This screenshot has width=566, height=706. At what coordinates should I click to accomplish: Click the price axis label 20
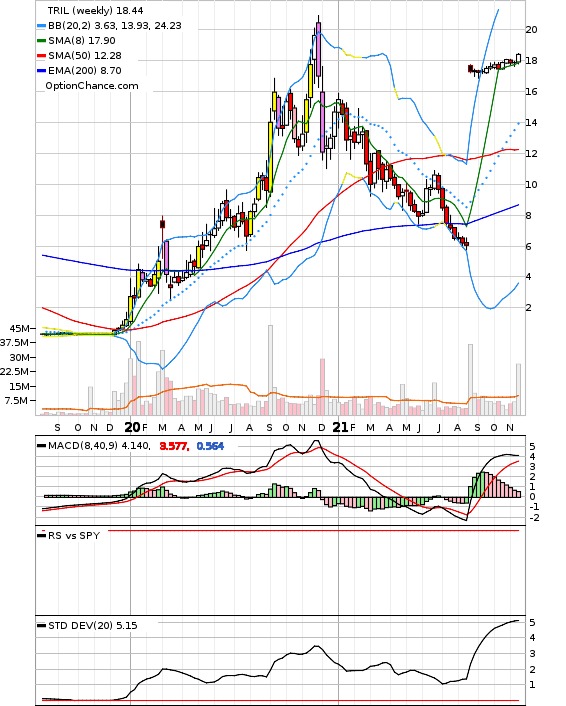click(x=531, y=30)
